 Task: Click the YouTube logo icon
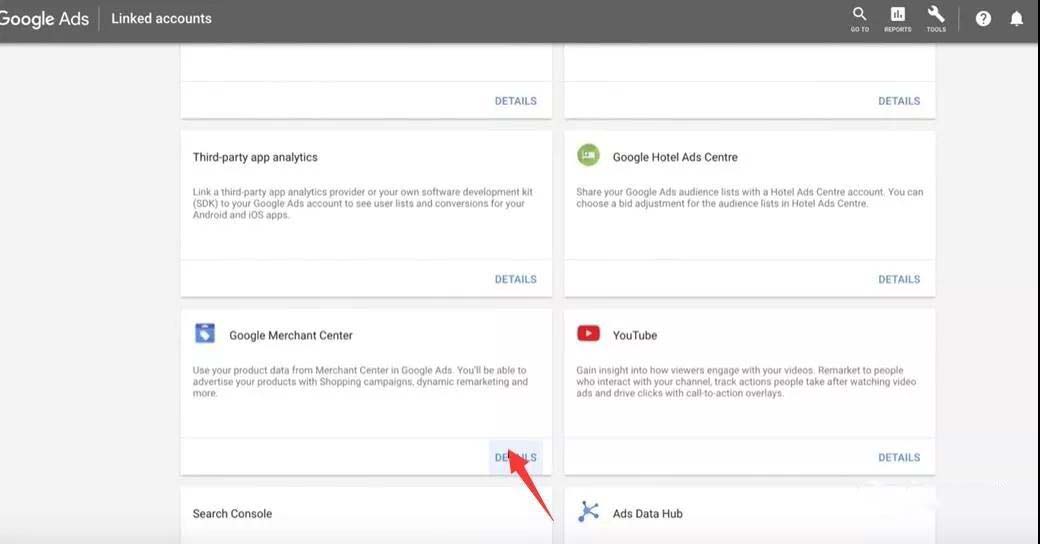(588, 333)
